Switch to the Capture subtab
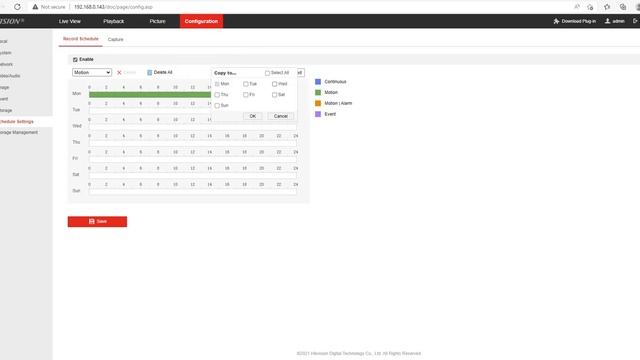This screenshot has height=360, width=640. (116, 39)
